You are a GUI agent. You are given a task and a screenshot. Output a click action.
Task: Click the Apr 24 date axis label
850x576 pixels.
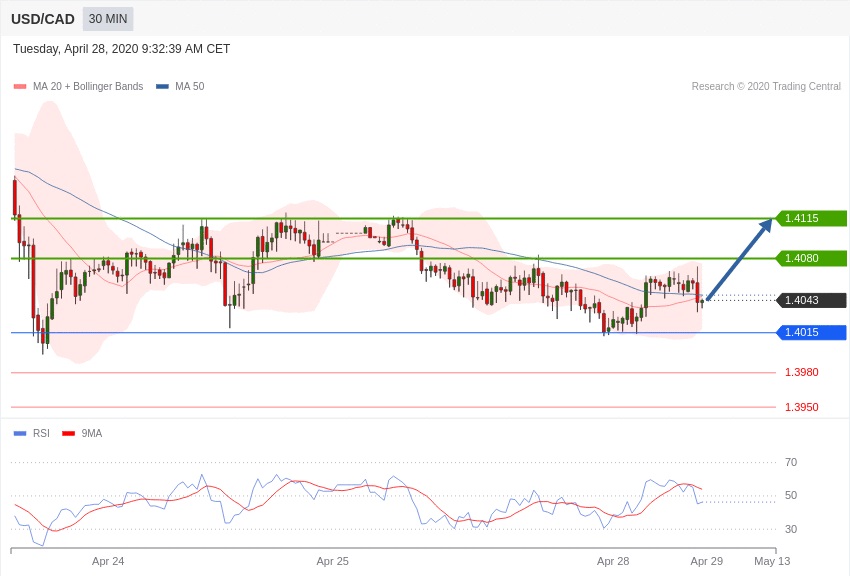(x=108, y=561)
